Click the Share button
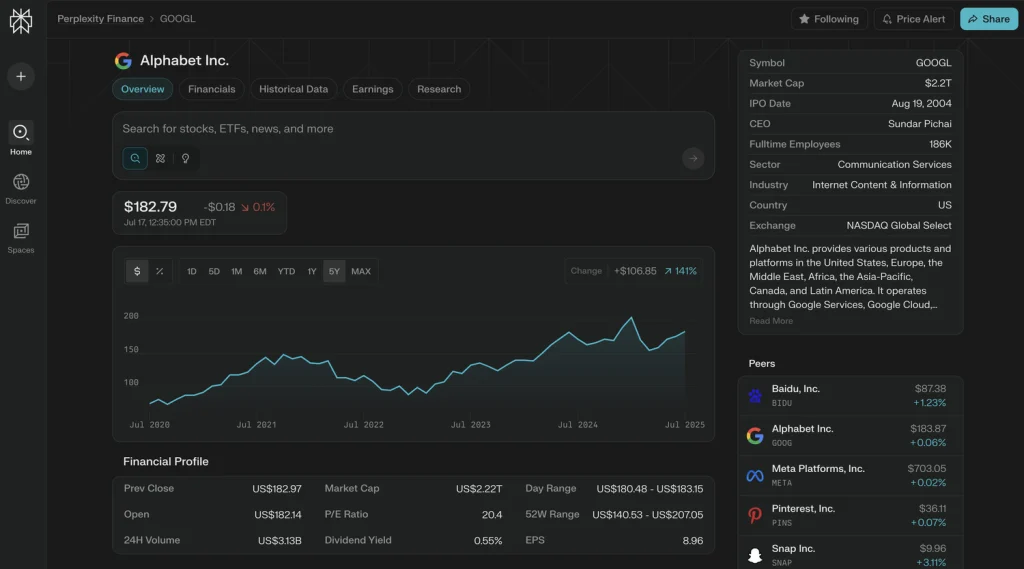 (x=988, y=19)
